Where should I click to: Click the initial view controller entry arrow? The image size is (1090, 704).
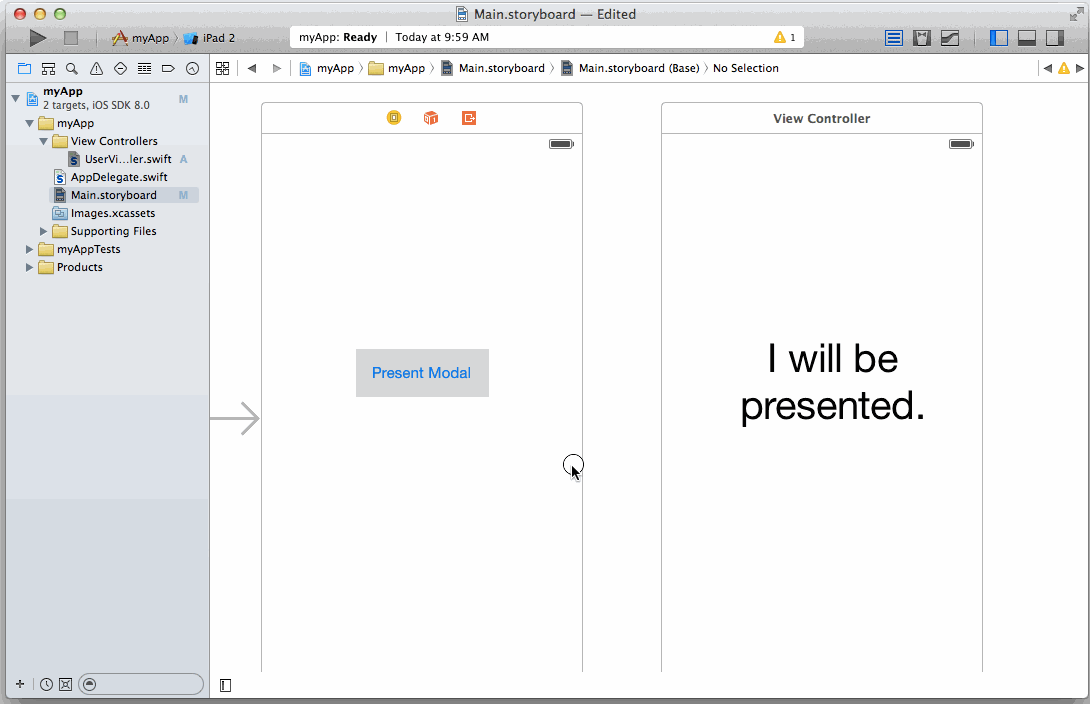point(235,418)
